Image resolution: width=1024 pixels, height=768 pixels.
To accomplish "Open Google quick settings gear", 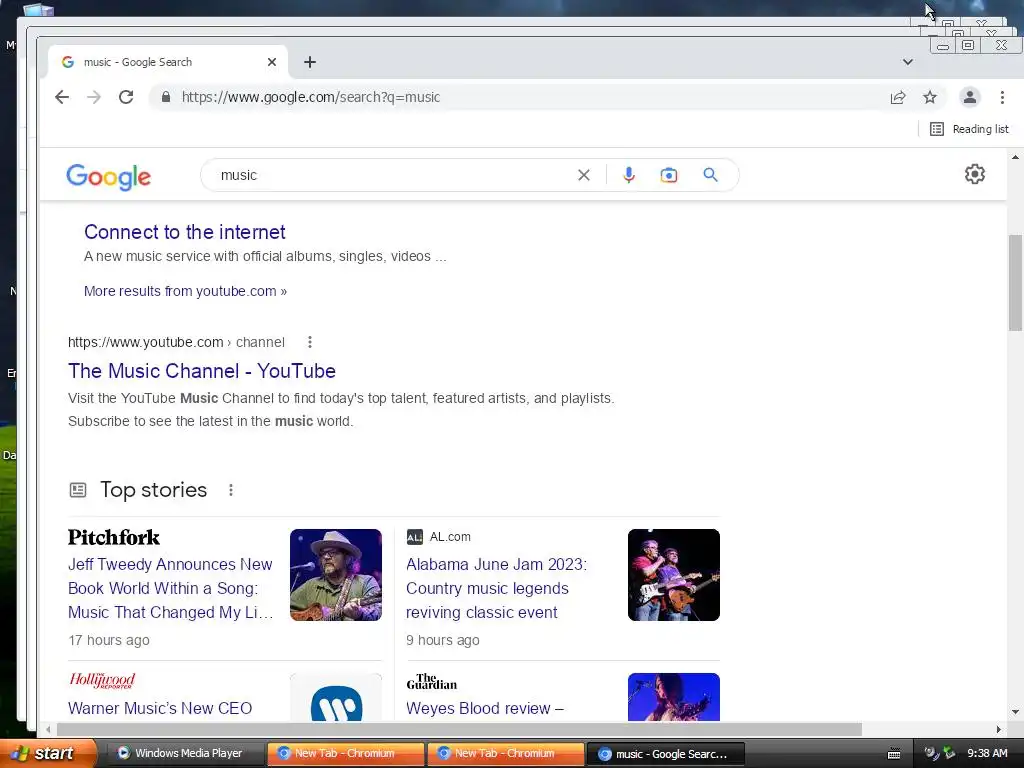I will 975,174.
